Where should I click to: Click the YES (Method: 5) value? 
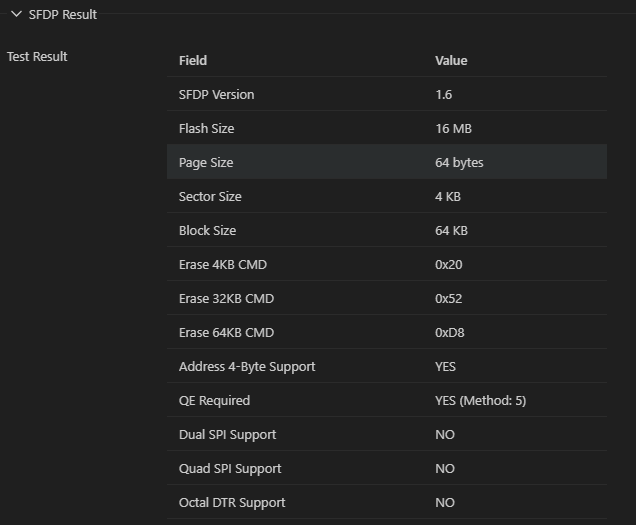pyautogui.click(x=480, y=400)
